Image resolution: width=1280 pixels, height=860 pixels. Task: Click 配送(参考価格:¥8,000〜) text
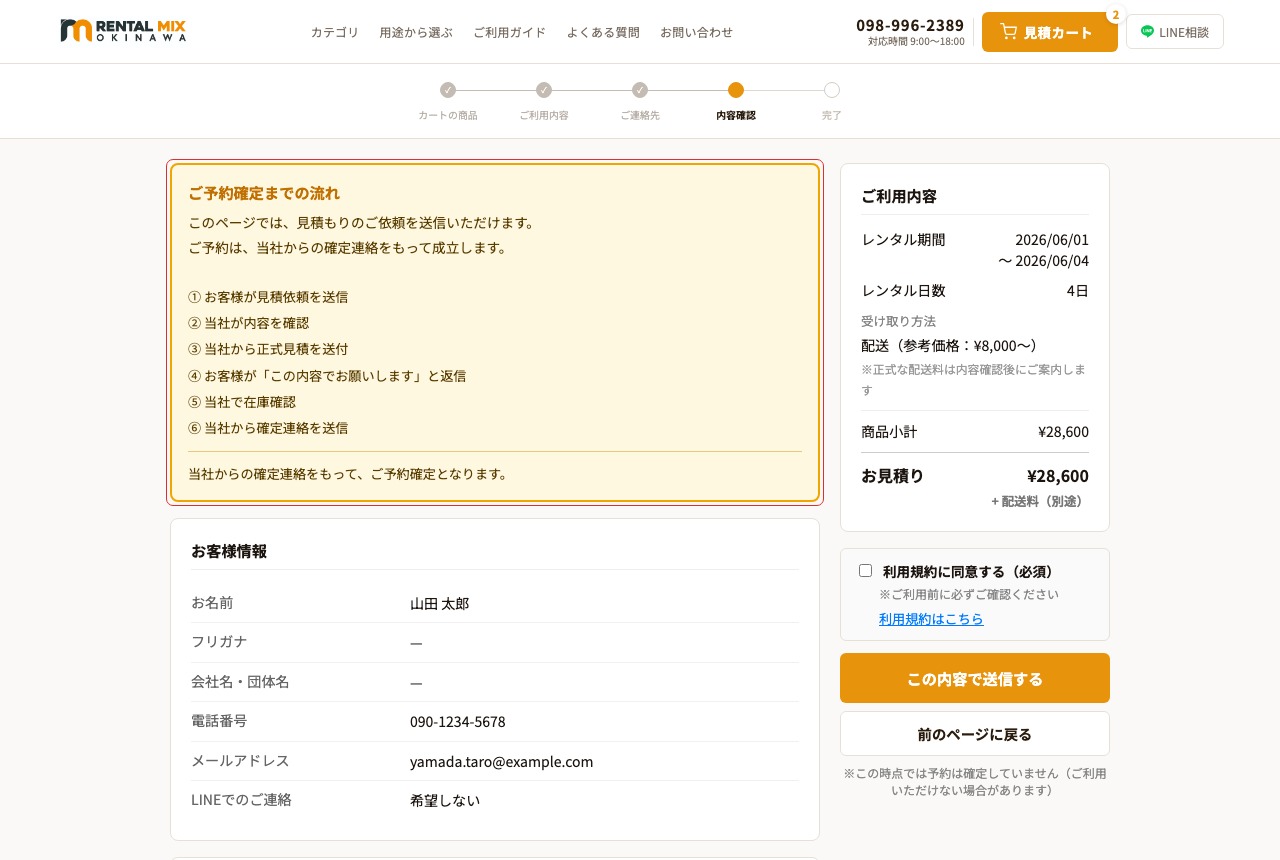click(x=949, y=345)
